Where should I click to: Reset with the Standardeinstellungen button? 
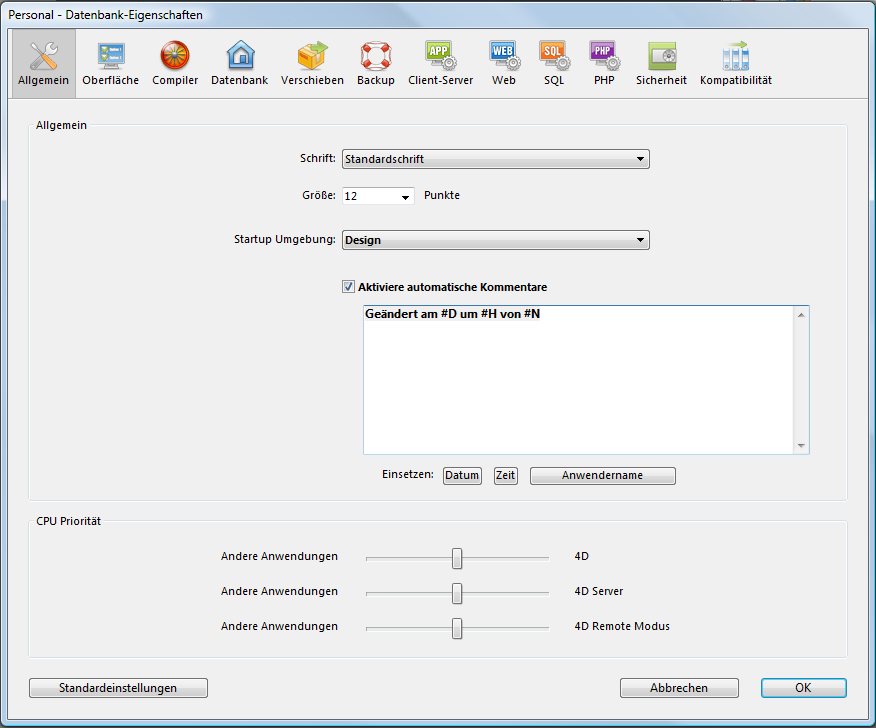[x=118, y=688]
